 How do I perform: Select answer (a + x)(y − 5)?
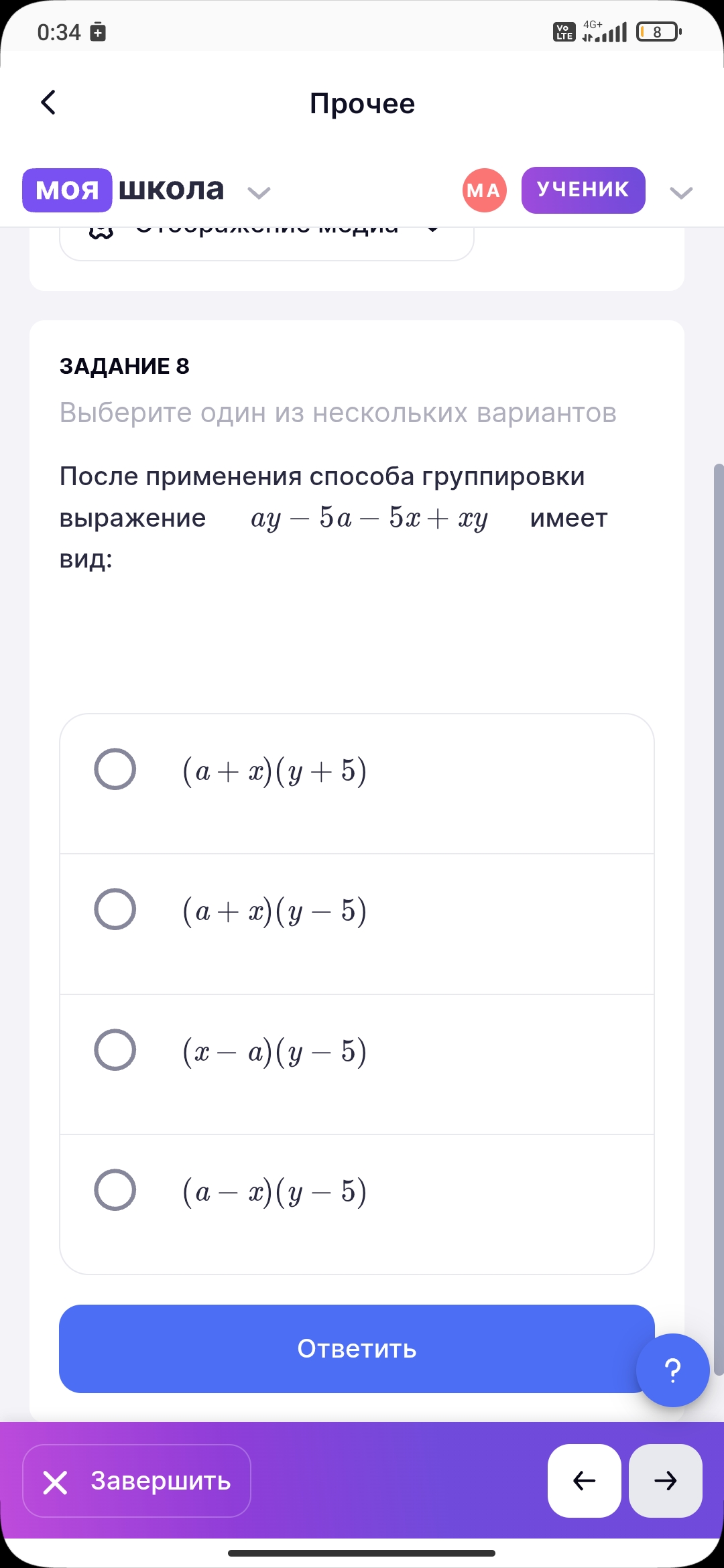pyautogui.click(x=115, y=909)
